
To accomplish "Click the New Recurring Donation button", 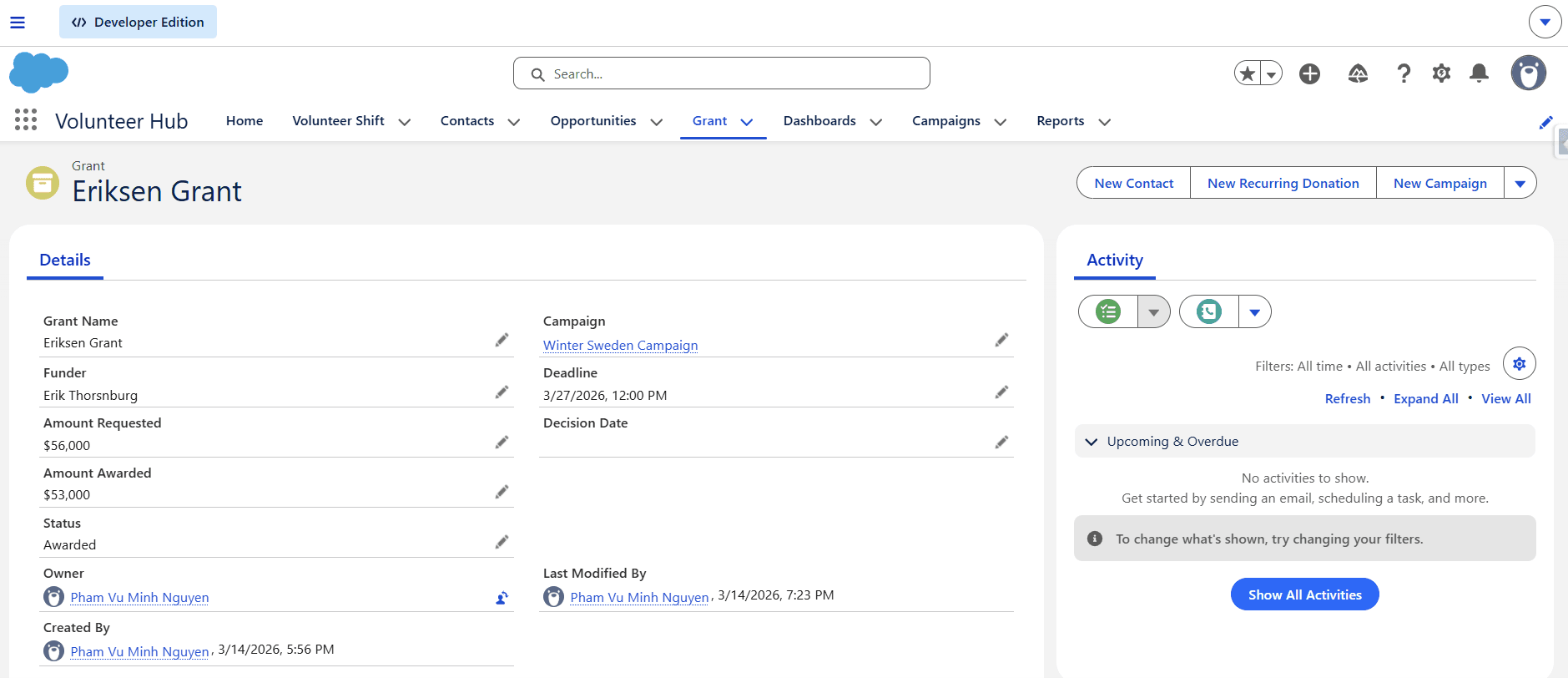I will coord(1283,183).
